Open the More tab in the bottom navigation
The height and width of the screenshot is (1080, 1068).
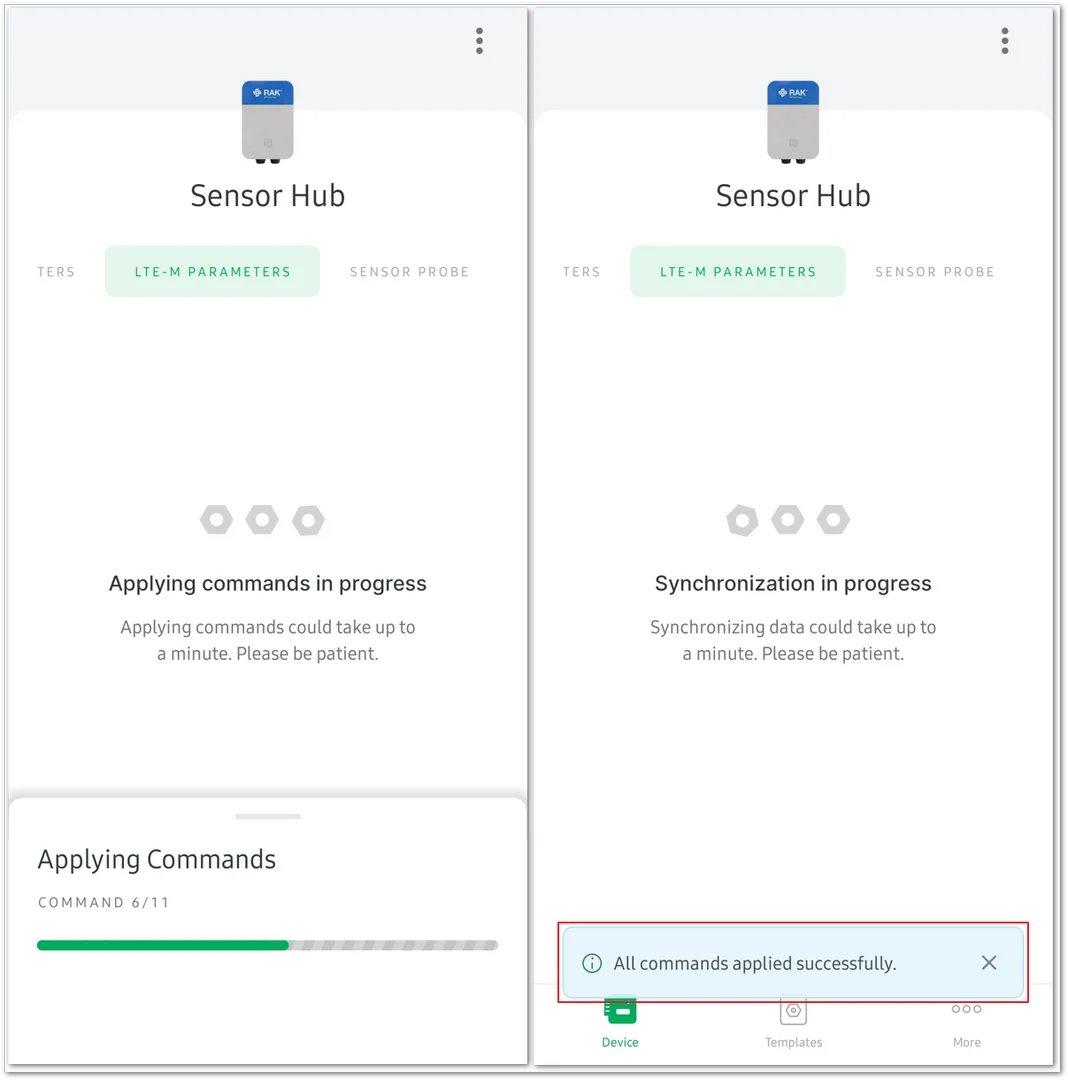966,1025
